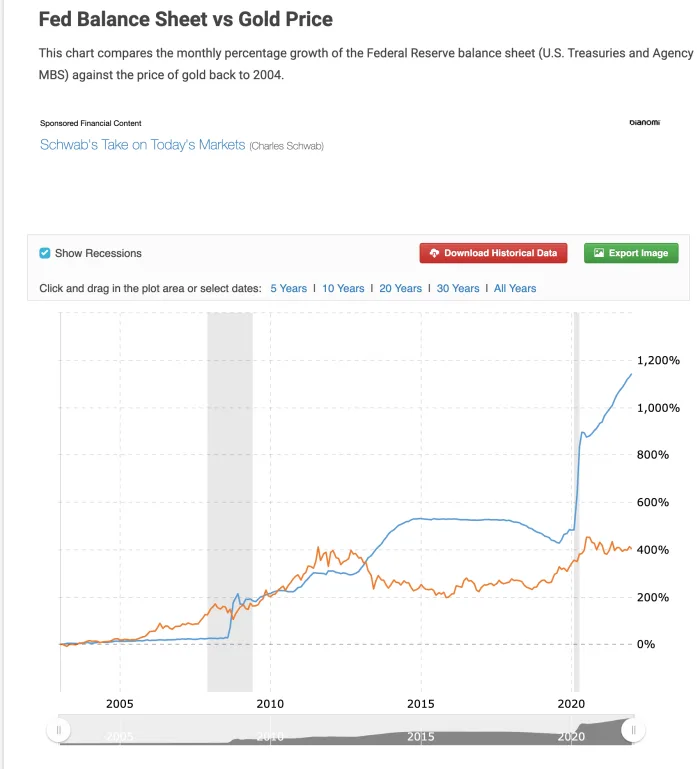Uncheck the Show Recessions checkbox
The width and height of the screenshot is (700, 769).
point(45,253)
